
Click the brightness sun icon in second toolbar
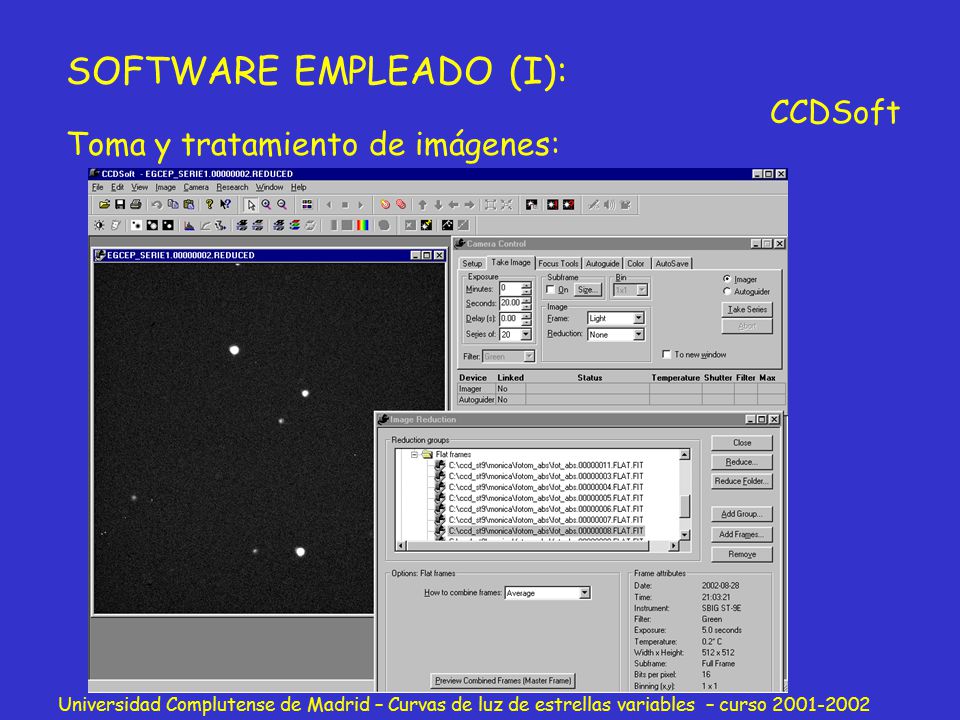(99, 225)
